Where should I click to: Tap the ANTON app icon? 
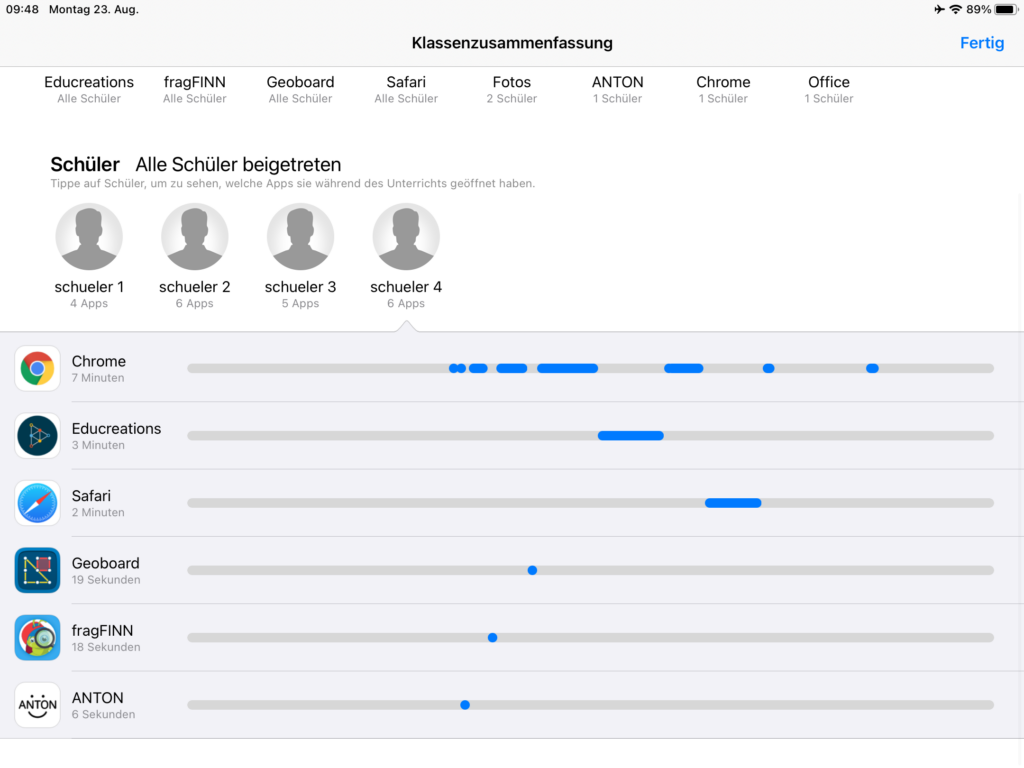pyautogui.click(x=38, y=704)
